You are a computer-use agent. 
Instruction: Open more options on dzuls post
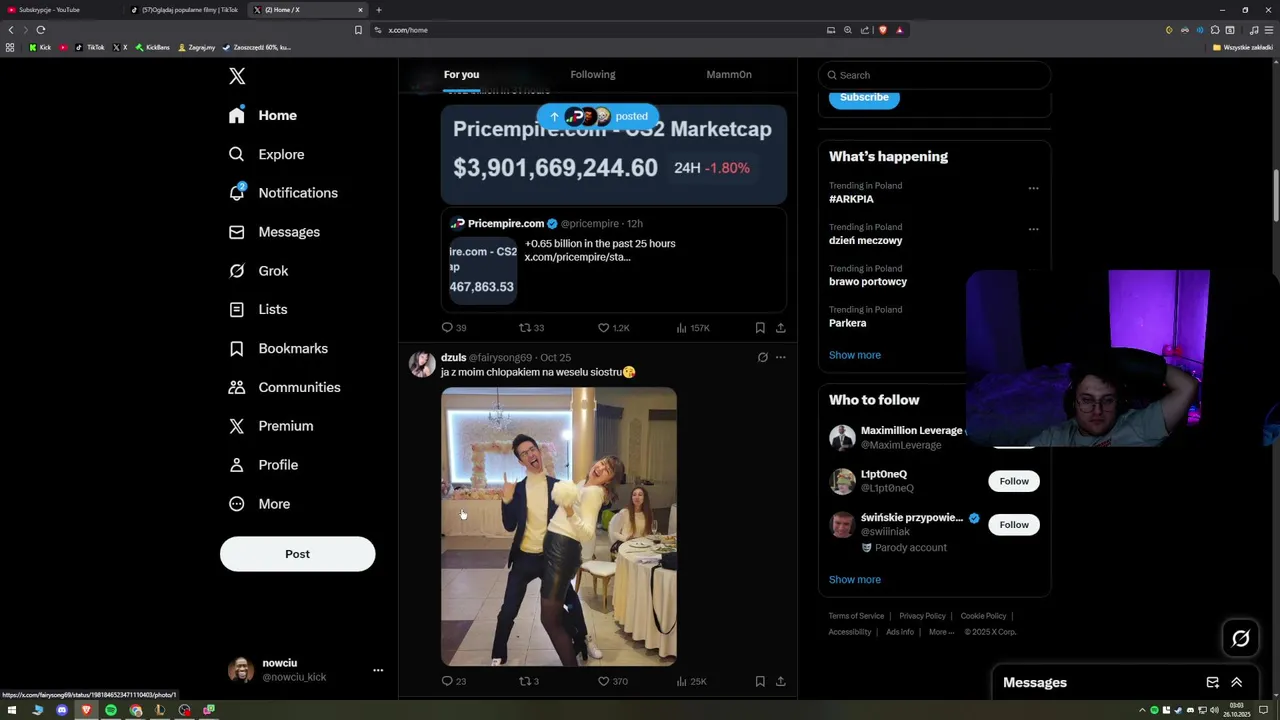pos(781,357)
